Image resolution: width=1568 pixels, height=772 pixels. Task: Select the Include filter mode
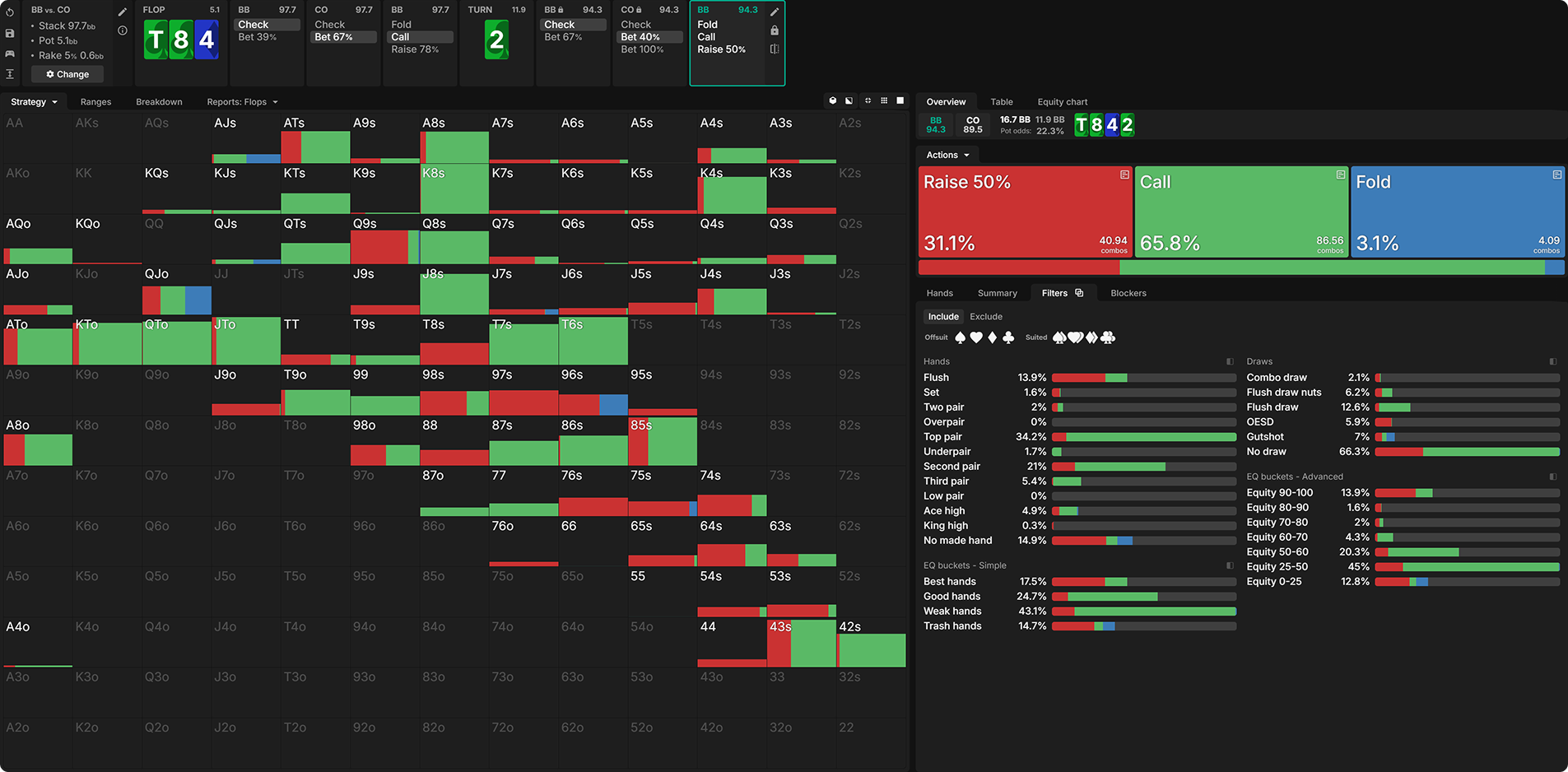click(x=943, y=317)
